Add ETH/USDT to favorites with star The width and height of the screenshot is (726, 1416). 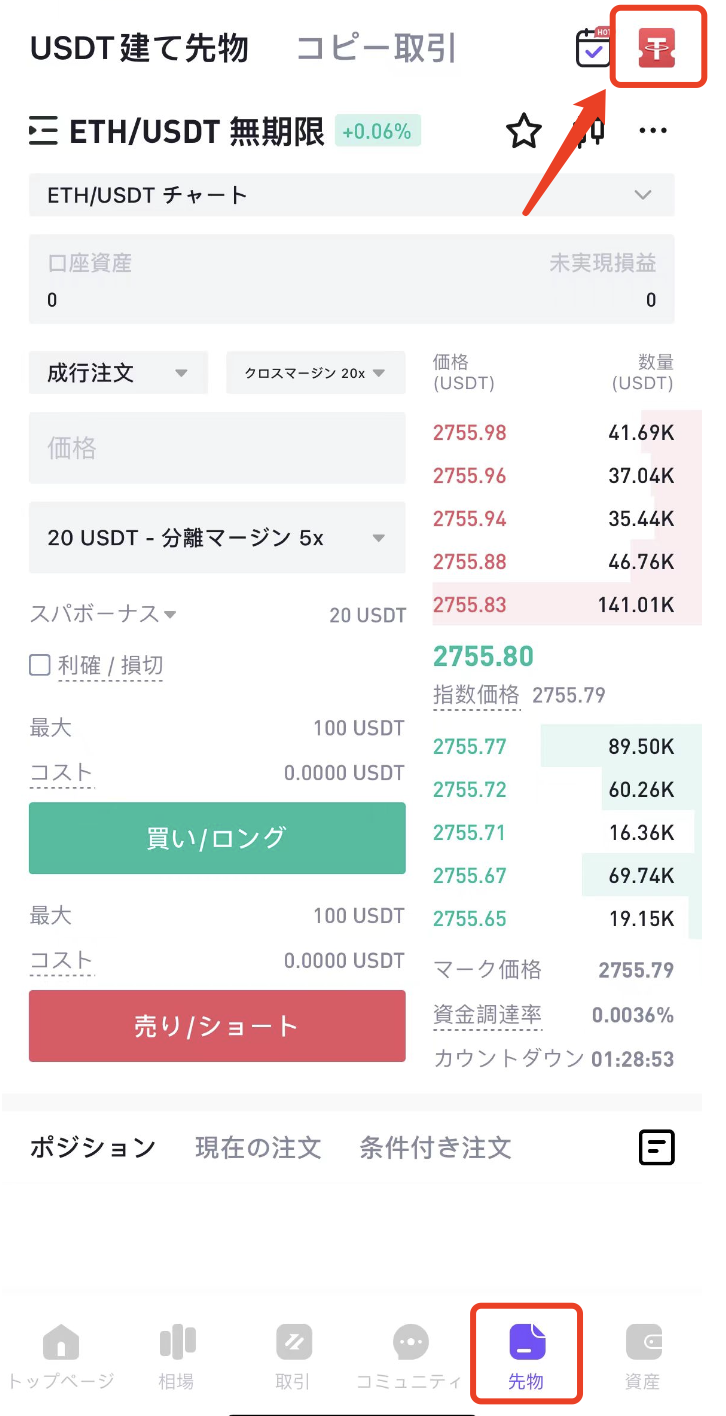tap(524, 131)
